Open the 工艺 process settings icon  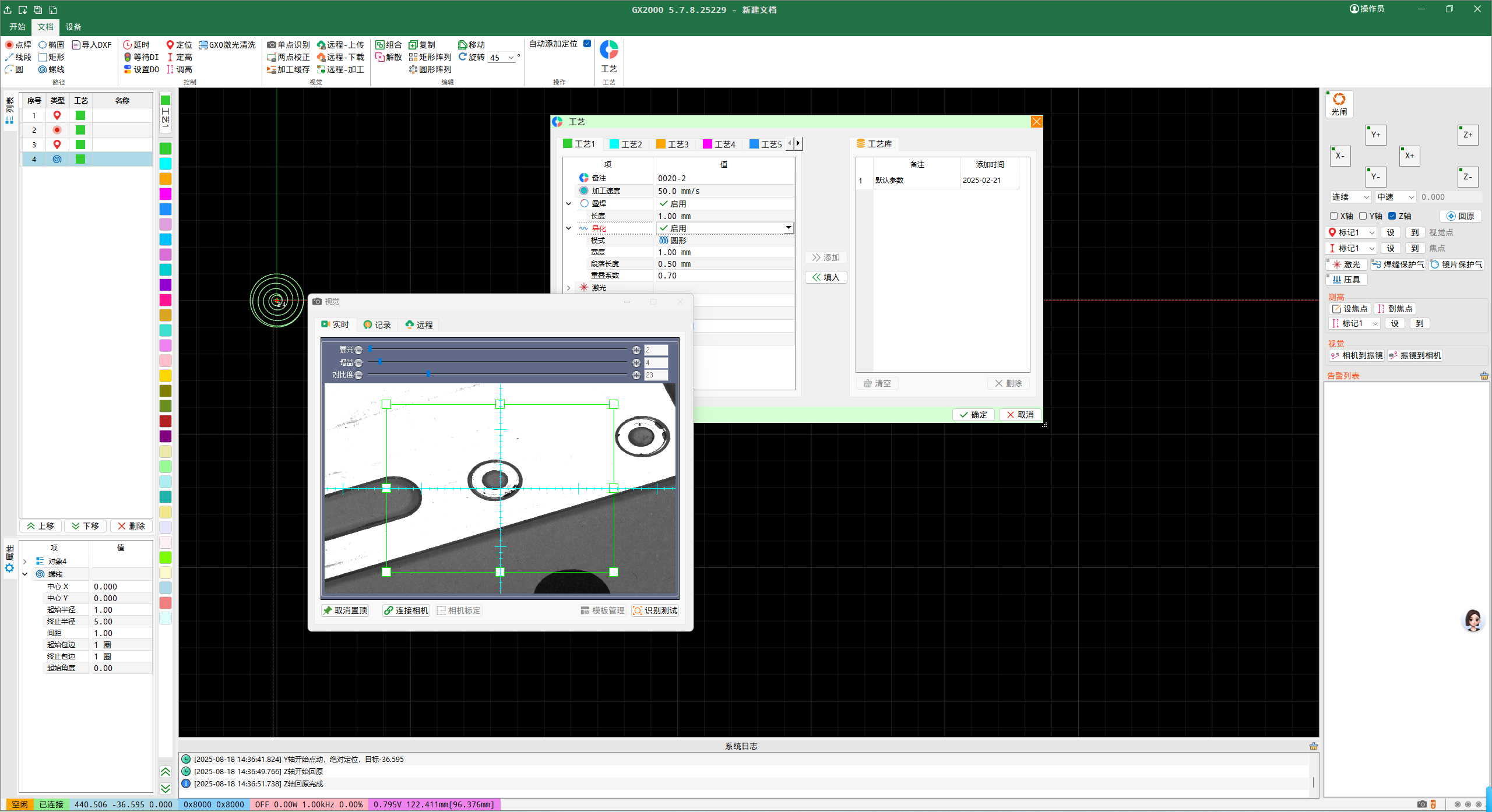(x=608, y=51)
